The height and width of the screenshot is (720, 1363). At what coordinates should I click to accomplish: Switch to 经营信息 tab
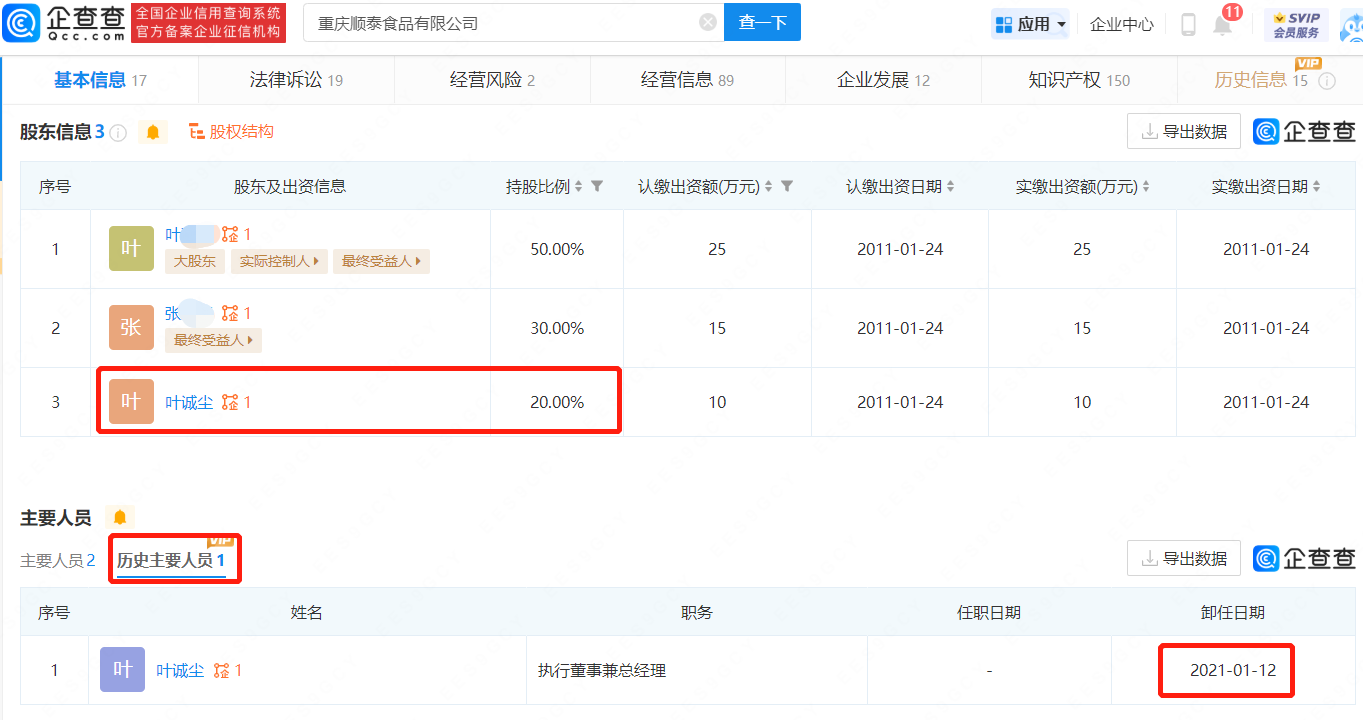(687, 80)
